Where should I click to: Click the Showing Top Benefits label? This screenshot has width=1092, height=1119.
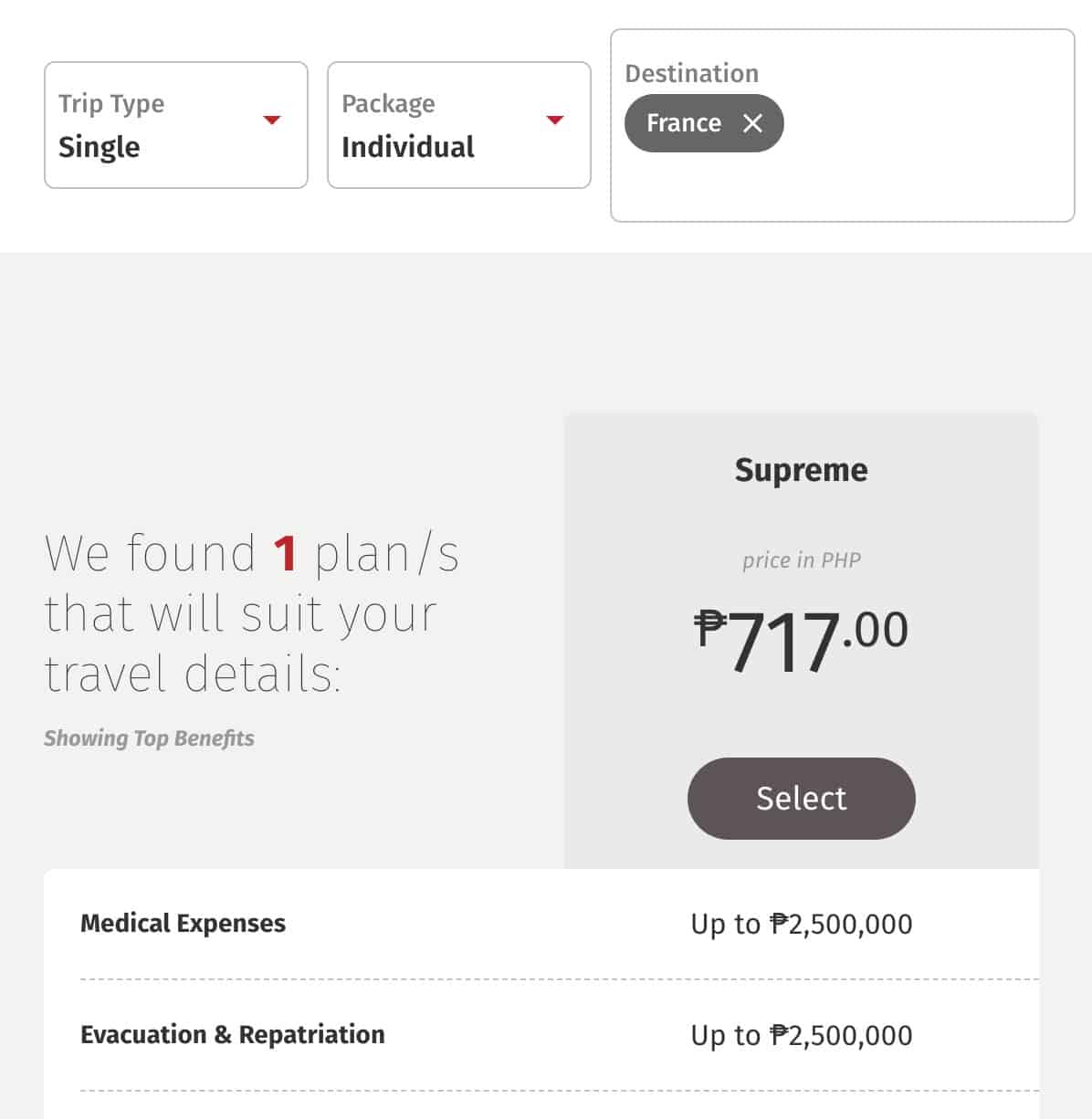(x=150, y=737)
